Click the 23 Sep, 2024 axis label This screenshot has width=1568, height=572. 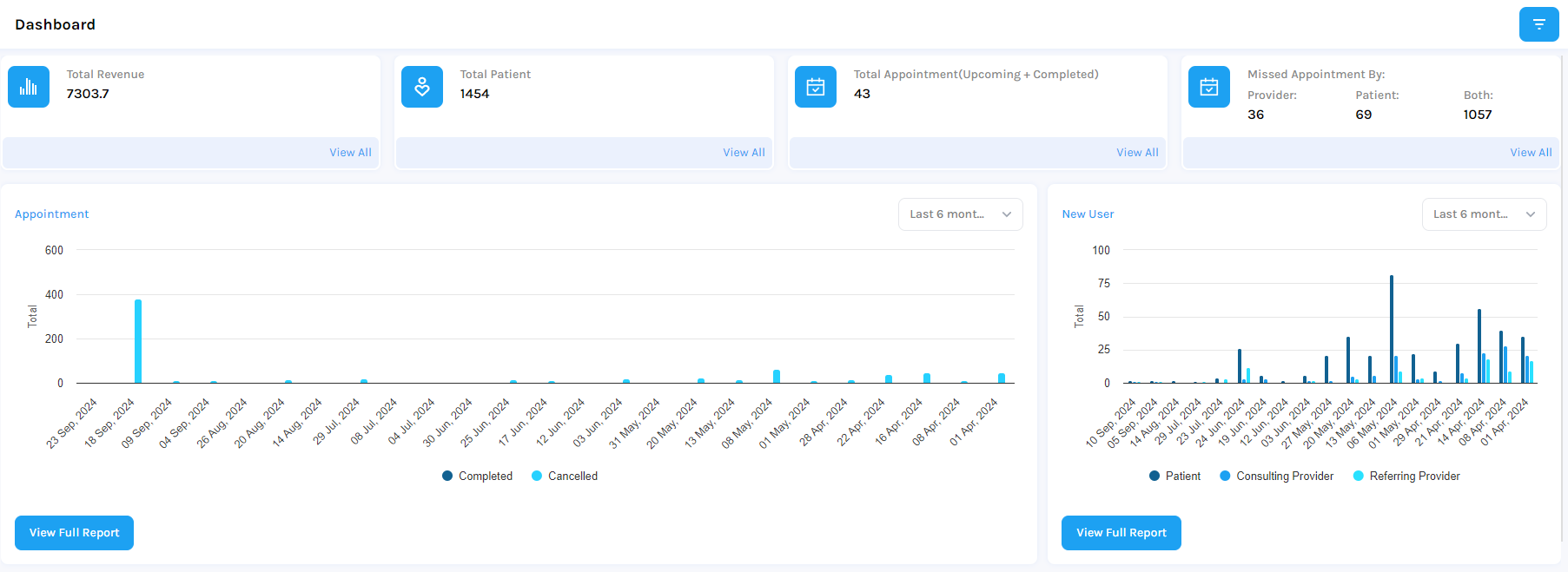(72, 424)
